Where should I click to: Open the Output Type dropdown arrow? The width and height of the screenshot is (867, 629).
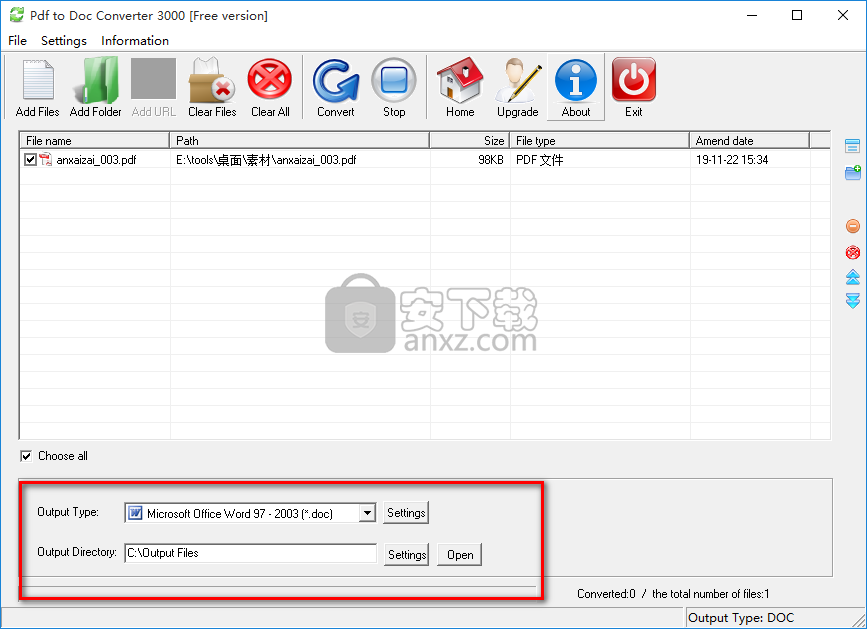(367, 513)
